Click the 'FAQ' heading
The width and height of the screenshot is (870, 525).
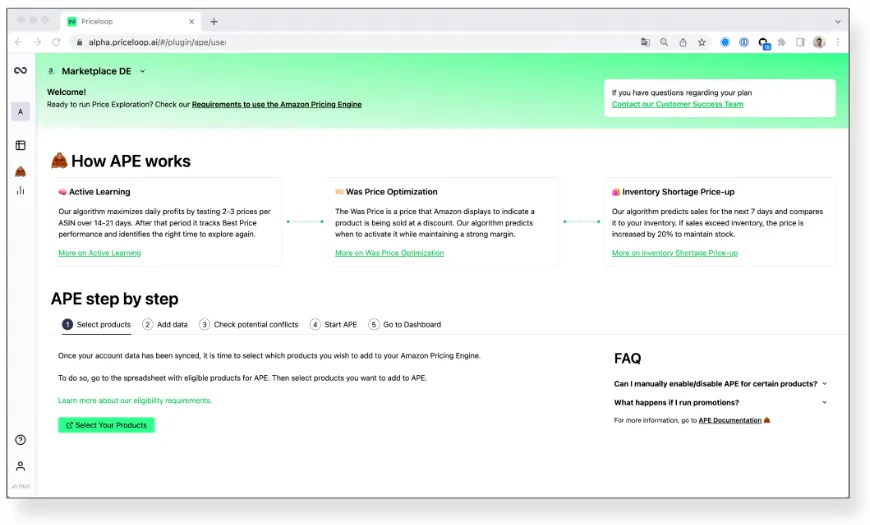point(628,359)
